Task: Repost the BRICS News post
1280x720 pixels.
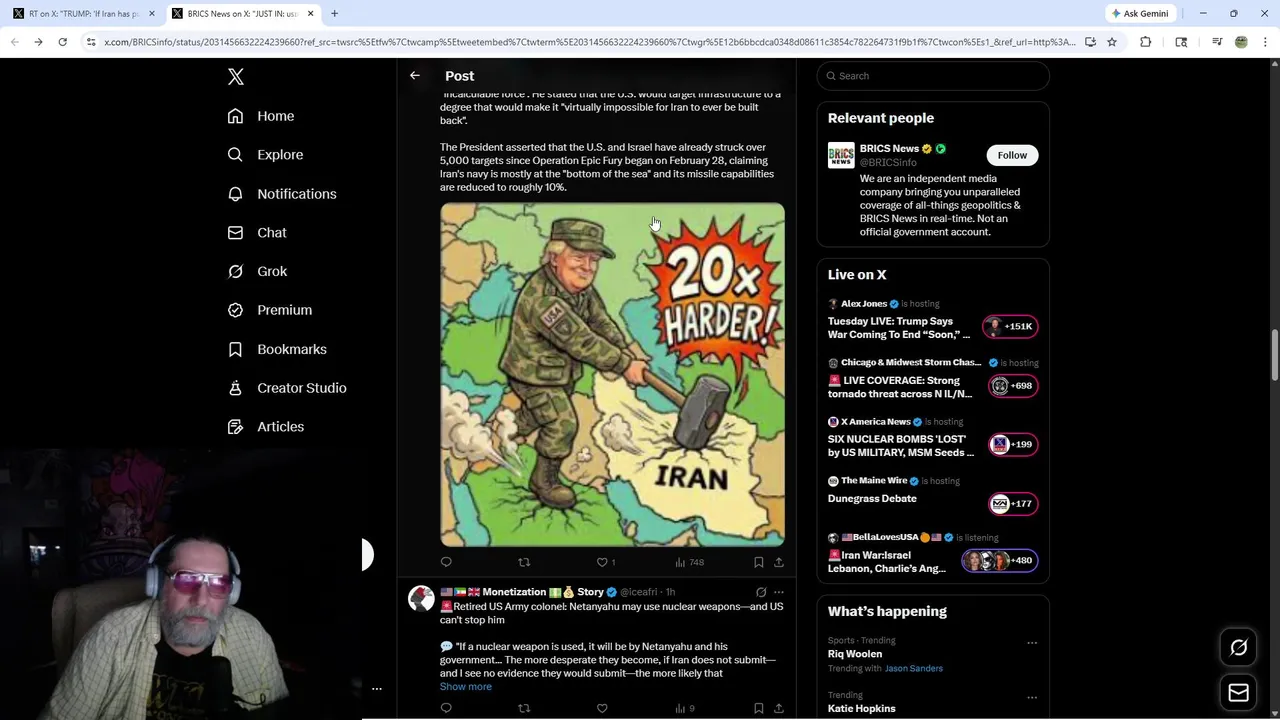Action: click(x=524, y=562)
